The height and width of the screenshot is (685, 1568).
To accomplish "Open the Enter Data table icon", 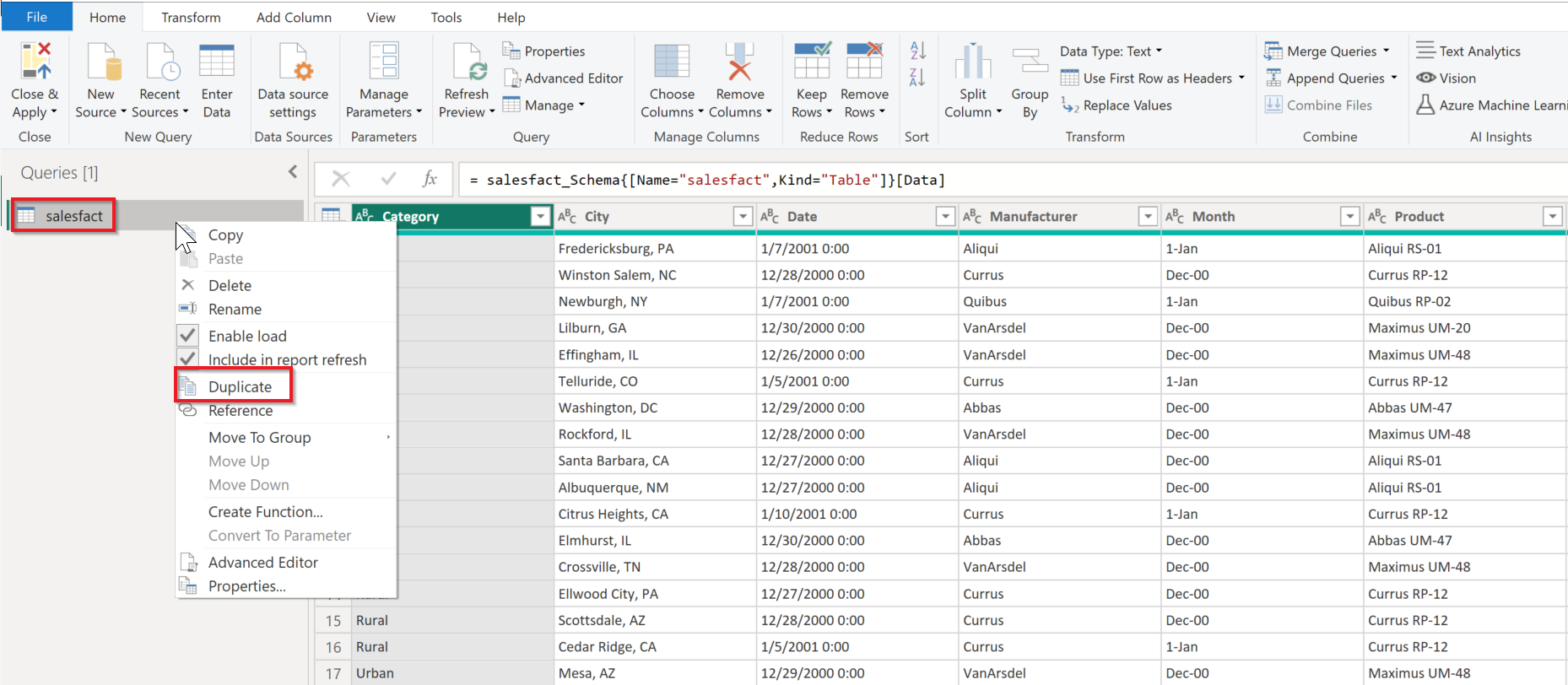I will (216, 62).
